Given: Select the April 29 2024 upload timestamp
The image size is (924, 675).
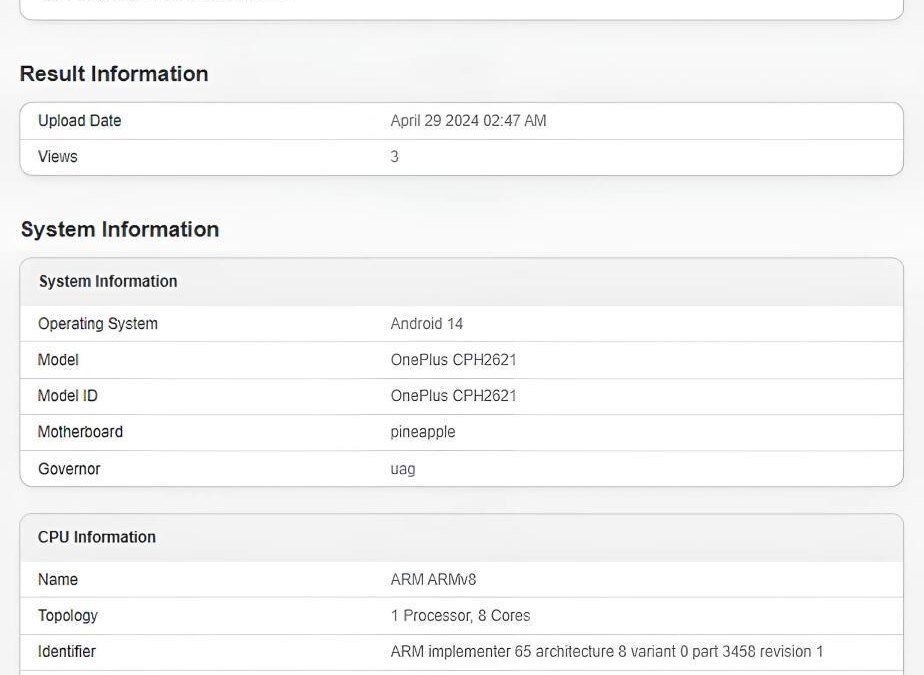Looking at the screenshot, I should point(468,121).
